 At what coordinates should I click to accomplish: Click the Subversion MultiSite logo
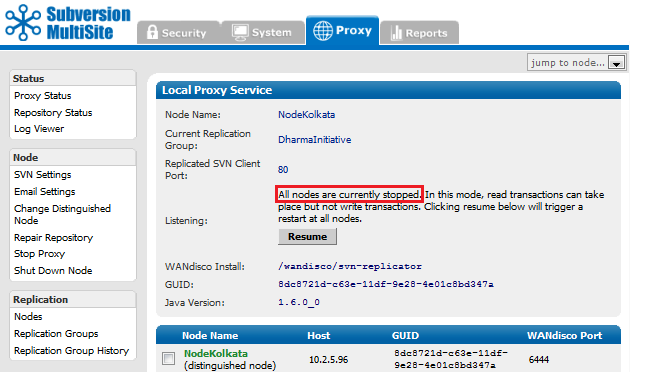[x=68, y=22]
